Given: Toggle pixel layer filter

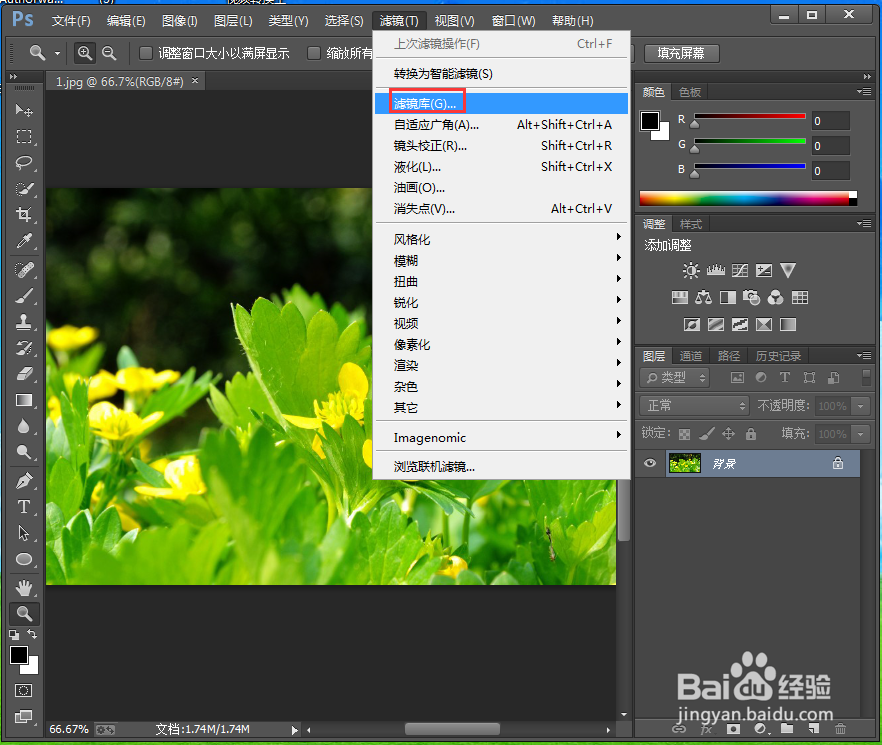Looking at the screenshot, I should 737,378.
